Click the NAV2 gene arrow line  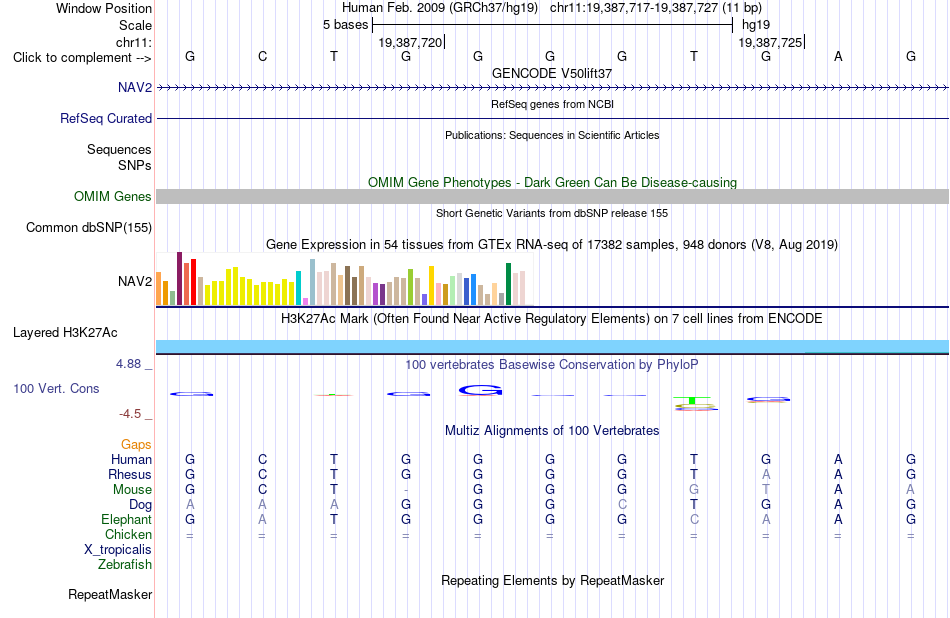552,88
